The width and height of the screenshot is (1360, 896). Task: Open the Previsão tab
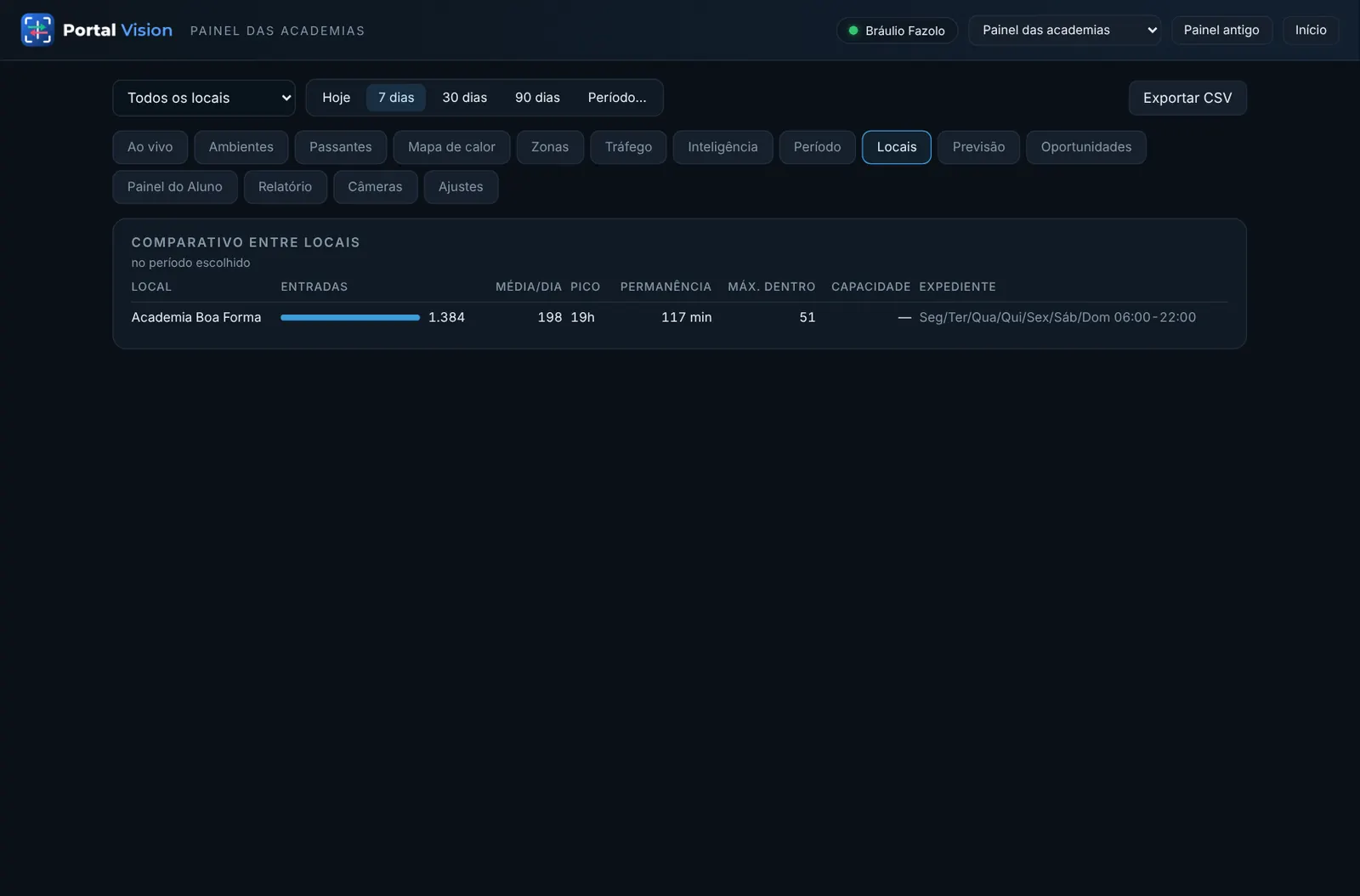click(x=978, y=147)
